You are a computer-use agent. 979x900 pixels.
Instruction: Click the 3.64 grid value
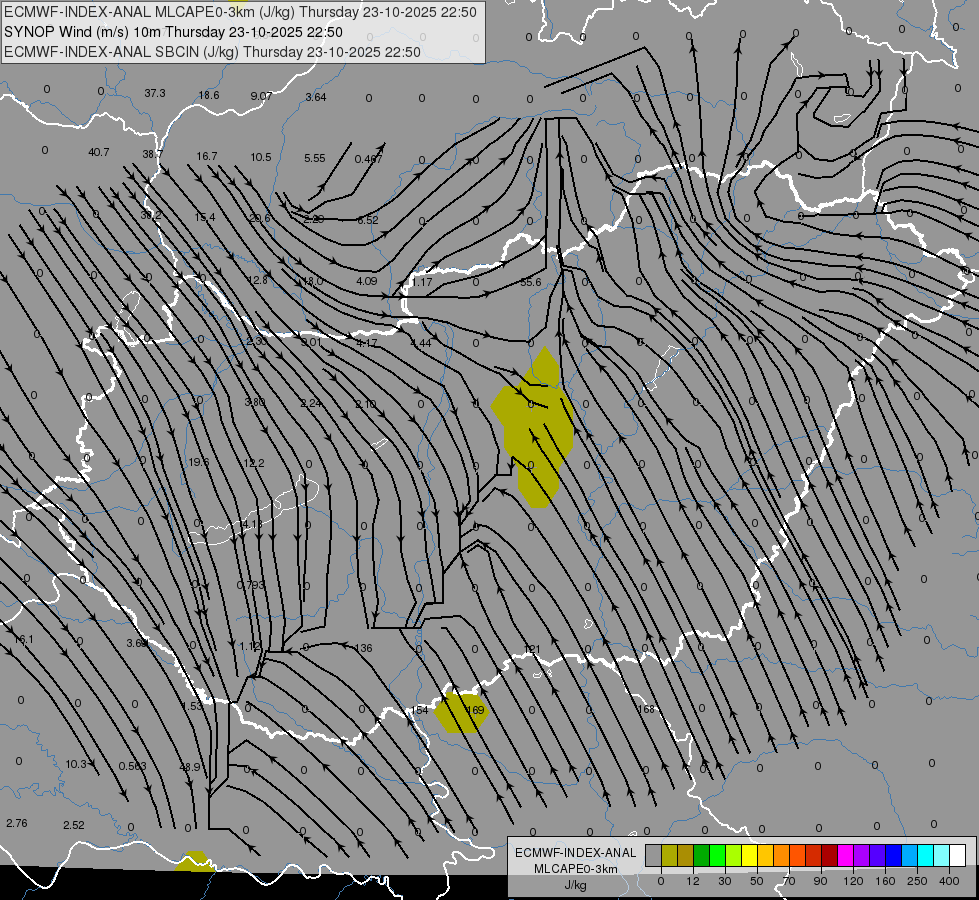tap(316, 97)
